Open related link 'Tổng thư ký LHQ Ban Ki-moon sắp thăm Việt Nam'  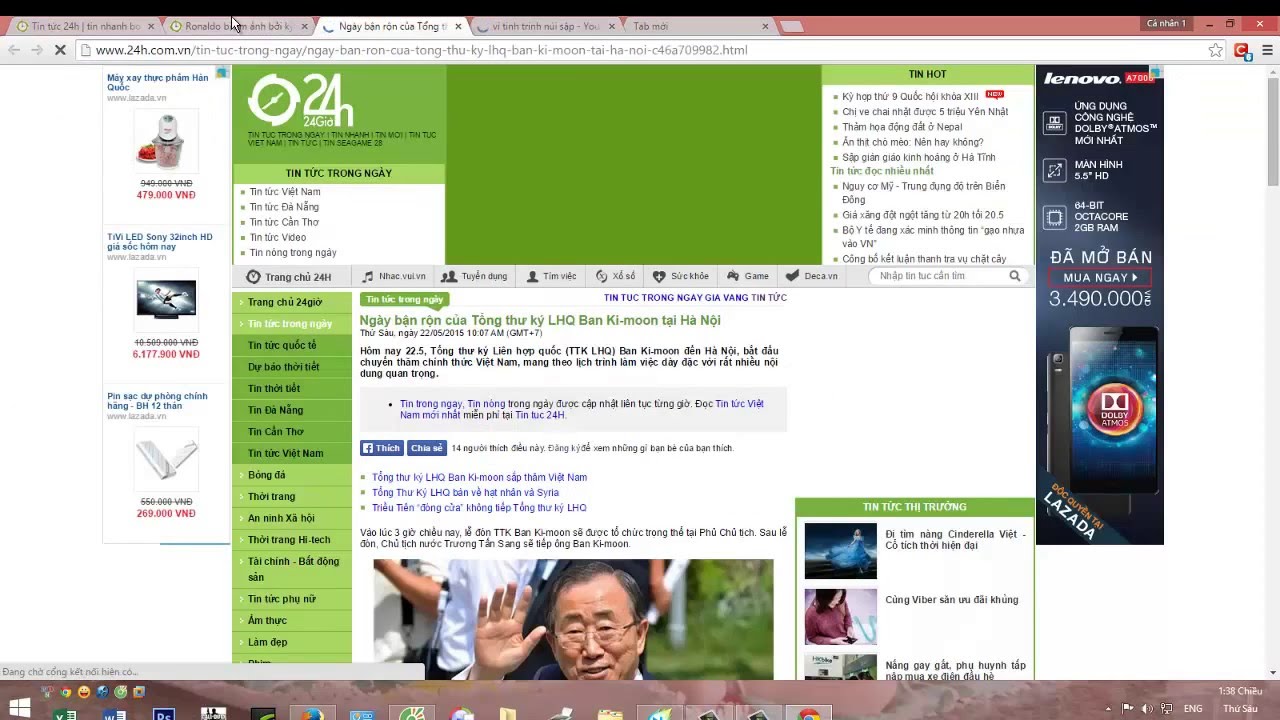479,478
